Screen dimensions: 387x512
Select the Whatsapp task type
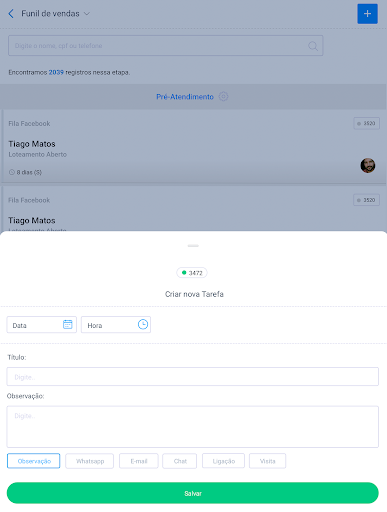[x=90, y=461]
